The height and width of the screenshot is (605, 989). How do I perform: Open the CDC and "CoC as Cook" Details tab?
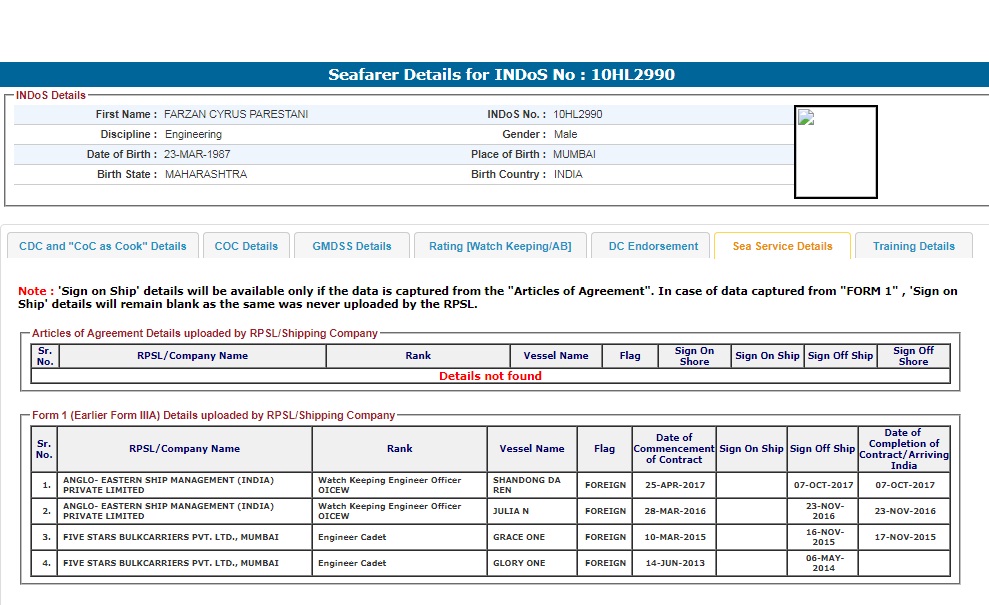click(x=103, y=246)
